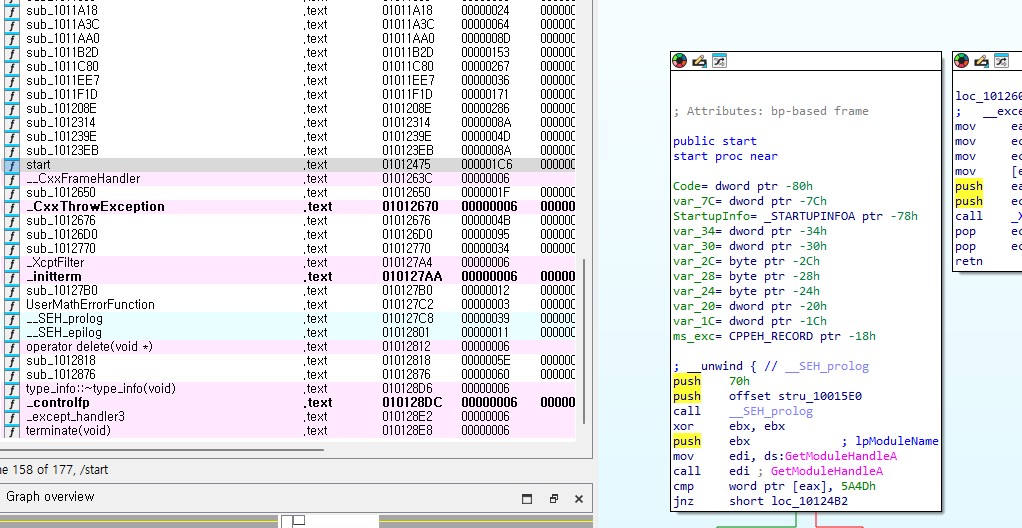Click function icon beside _except_handler3
1022x528 pixels.
click(12, 417)
